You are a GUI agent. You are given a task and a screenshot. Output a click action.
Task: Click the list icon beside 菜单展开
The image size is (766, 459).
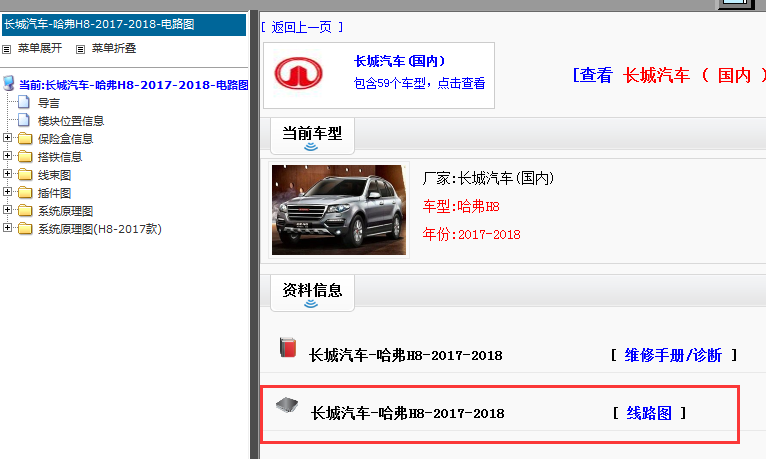coord(6,49)
